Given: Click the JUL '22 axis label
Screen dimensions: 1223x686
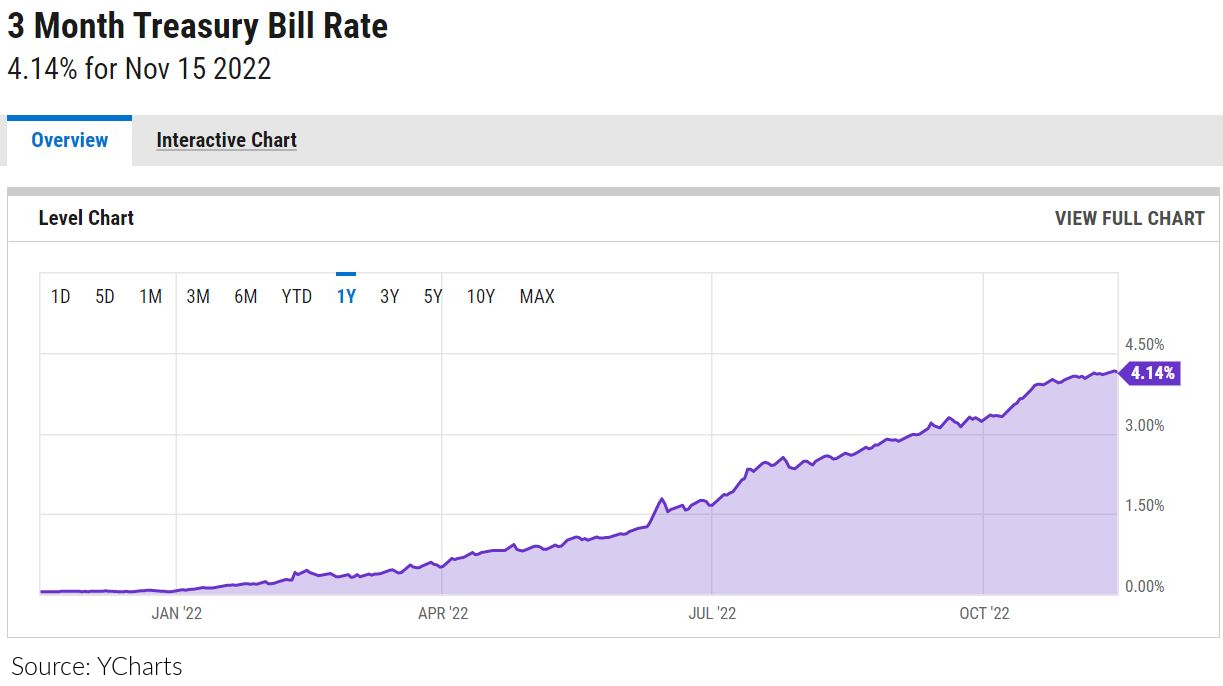Looking at the screenshot, I should pos(712,613).
